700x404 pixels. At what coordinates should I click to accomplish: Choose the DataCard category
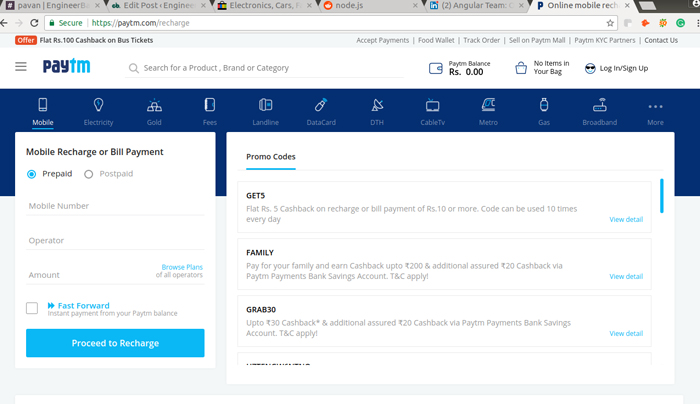[321, 112]
